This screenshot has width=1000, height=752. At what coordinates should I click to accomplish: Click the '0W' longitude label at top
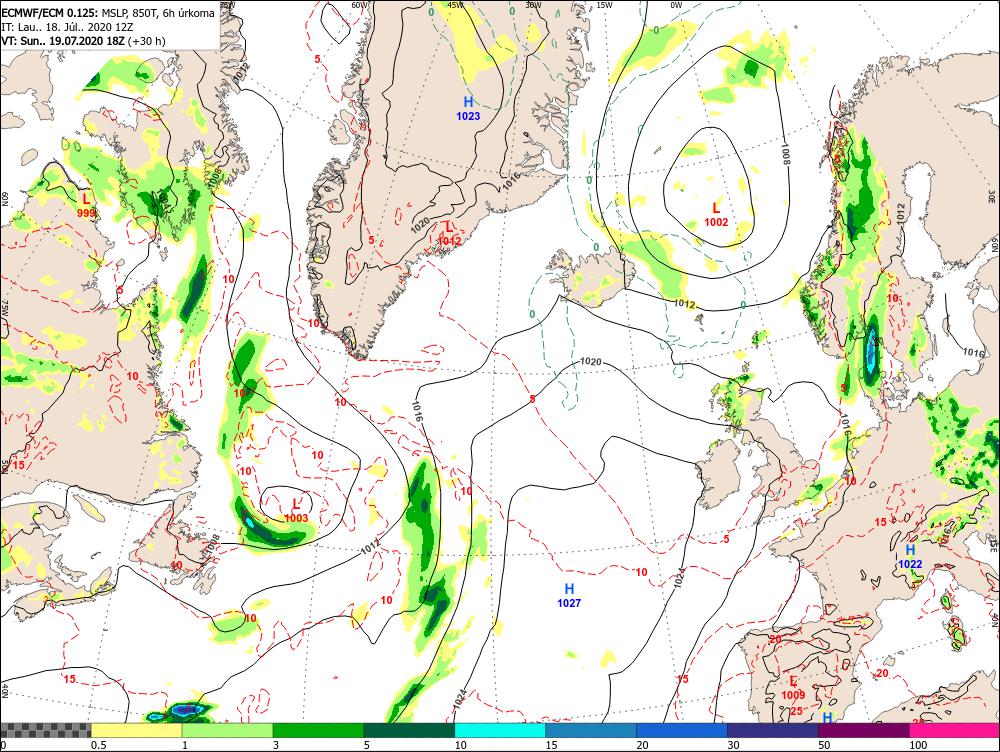[x=676, y=4]
